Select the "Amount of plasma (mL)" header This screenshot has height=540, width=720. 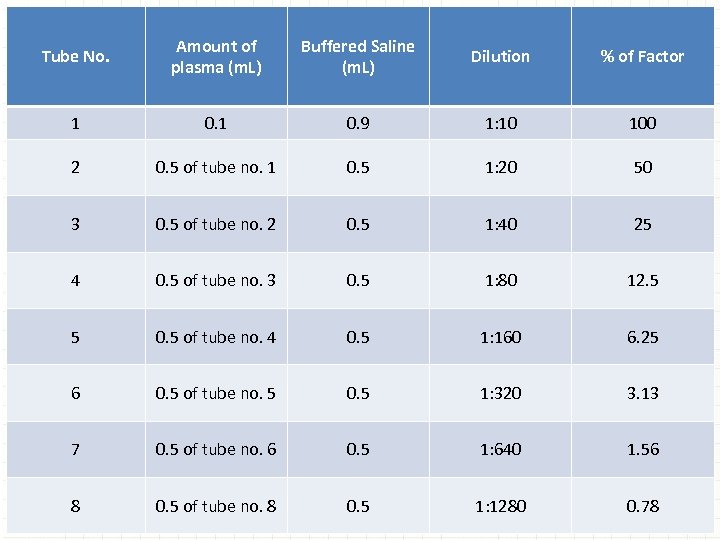(215, 57)
